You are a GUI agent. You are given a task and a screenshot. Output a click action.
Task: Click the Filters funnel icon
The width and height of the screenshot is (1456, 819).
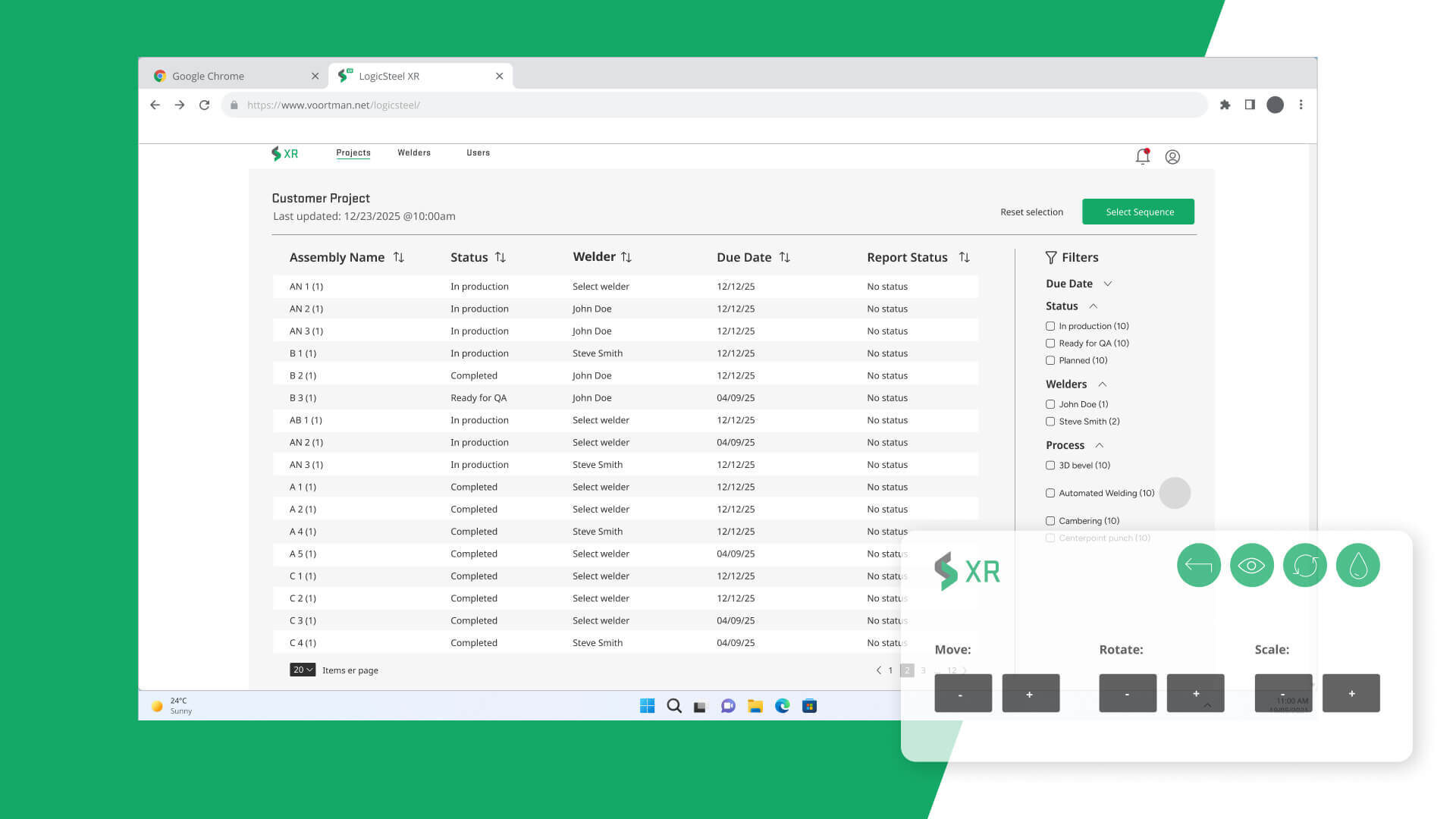tap(1051, 258)
